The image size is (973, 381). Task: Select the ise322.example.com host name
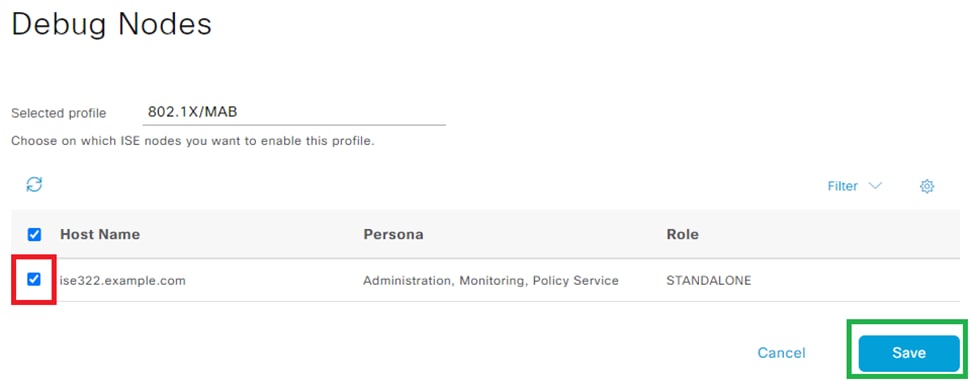coord(122,280)
